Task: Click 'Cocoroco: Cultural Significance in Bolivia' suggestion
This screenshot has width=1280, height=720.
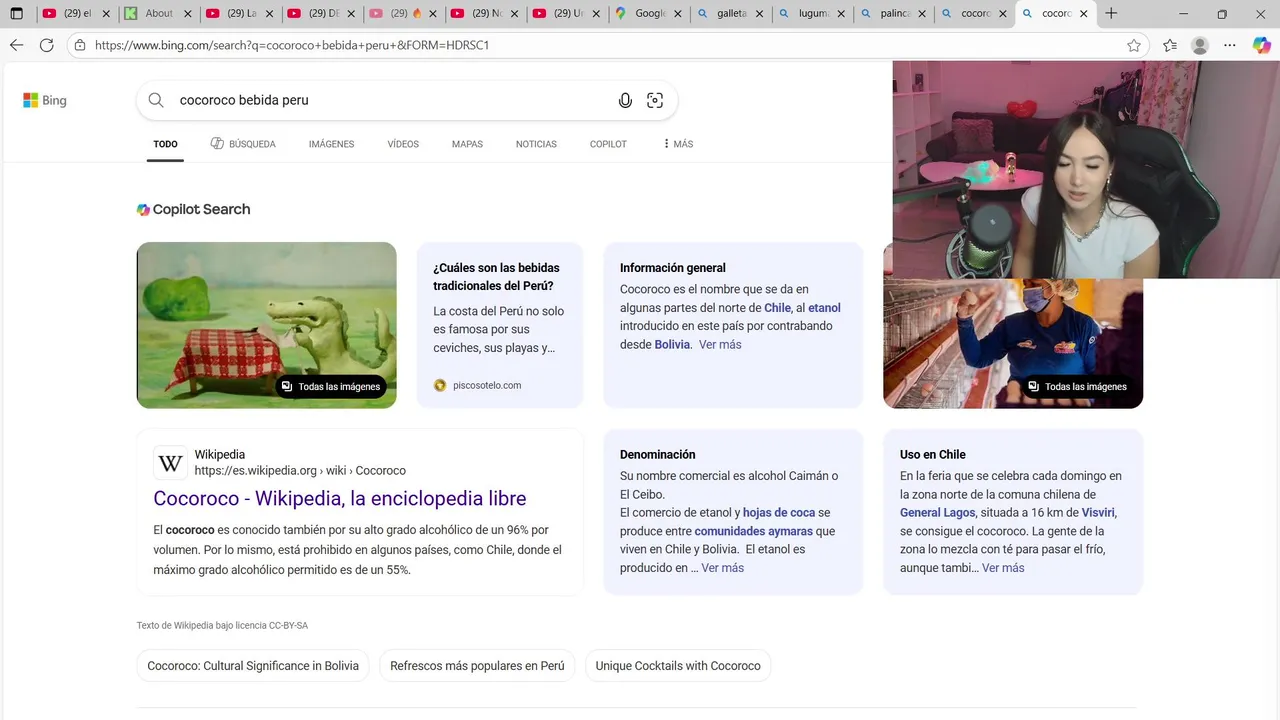Action: point(253,666)
